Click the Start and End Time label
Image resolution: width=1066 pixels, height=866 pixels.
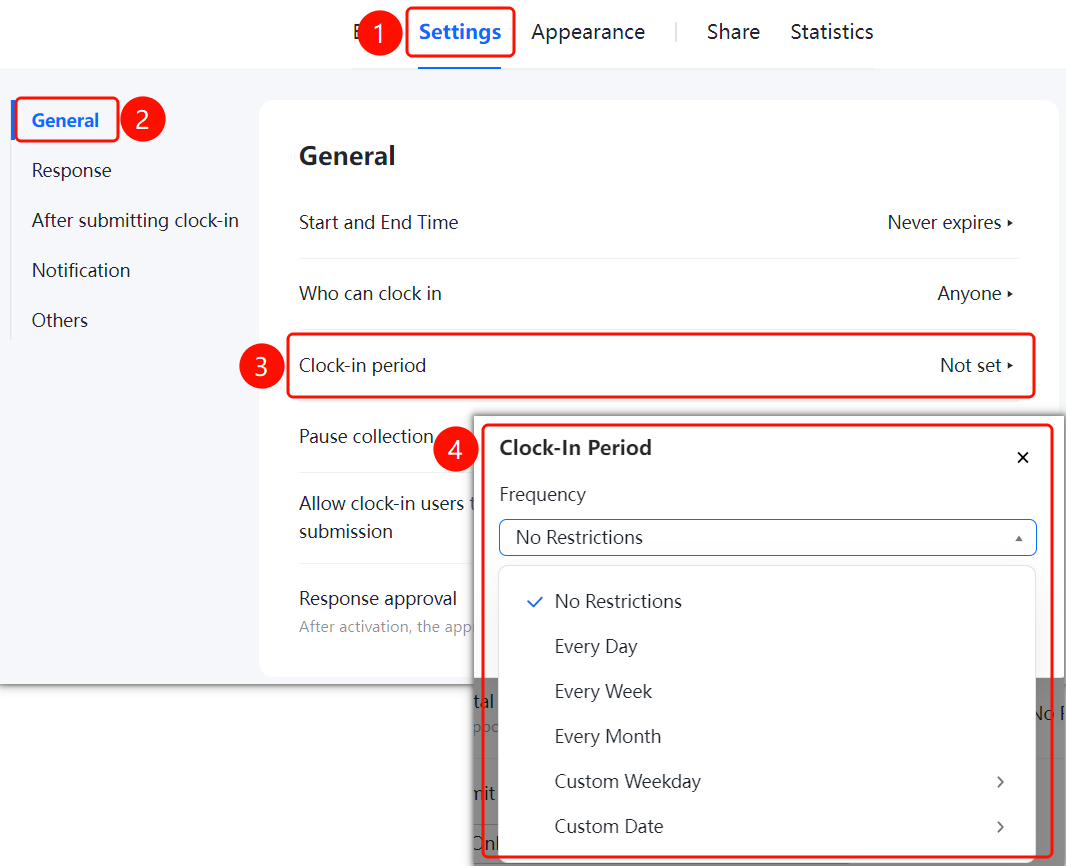coord(379,222)
